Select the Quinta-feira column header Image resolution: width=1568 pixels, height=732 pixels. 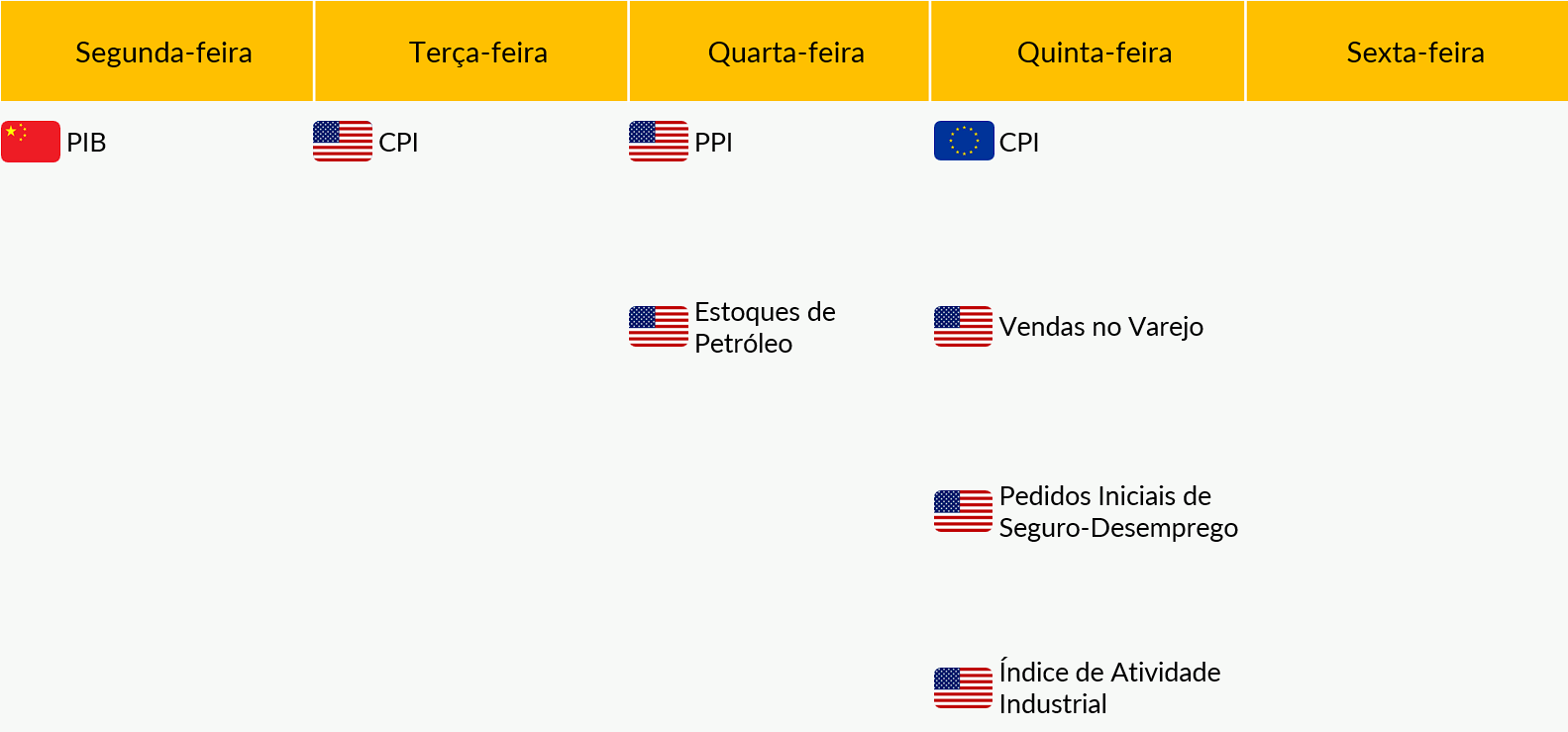[x=1088, y=52]
